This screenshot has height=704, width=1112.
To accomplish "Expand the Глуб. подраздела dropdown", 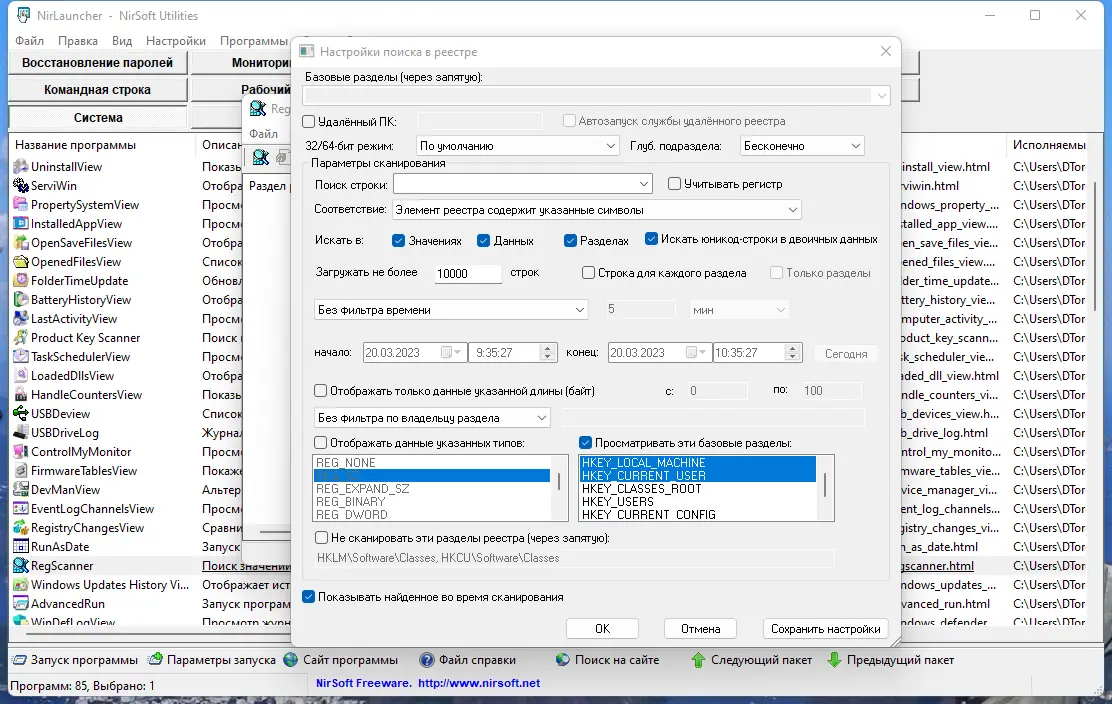I will point(857,145).
